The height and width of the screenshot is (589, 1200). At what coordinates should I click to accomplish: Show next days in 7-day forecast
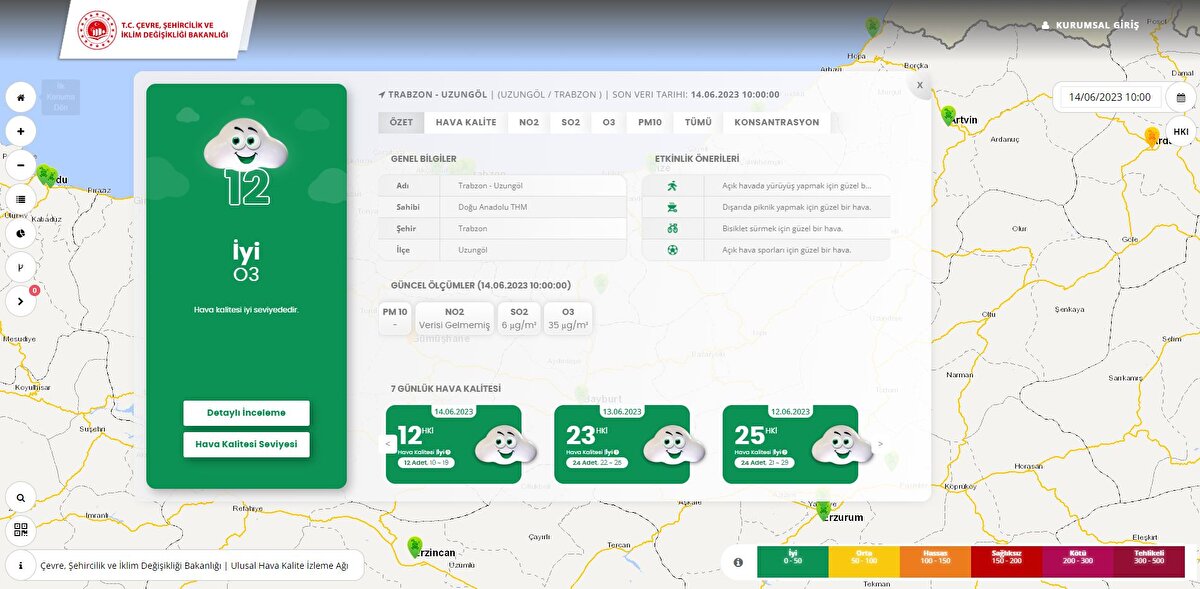(880, 444)
